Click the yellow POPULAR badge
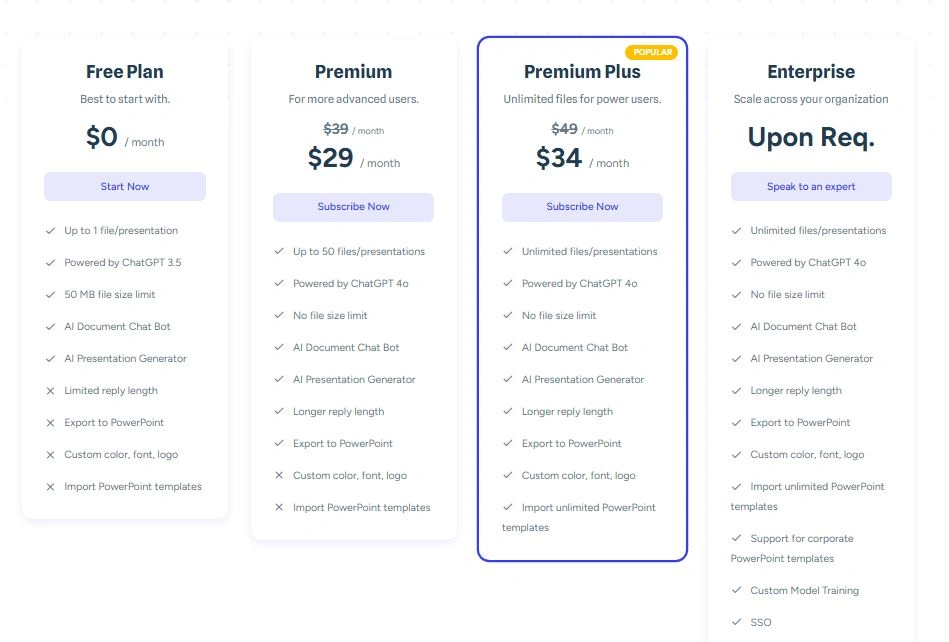The width and height of the screenshot is (949, 642). [x=652, y=52]
